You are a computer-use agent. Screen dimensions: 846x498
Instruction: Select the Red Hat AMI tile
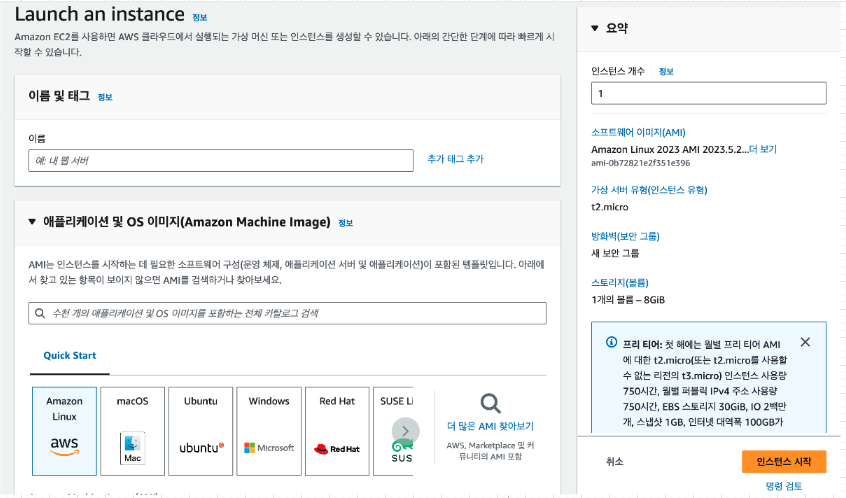click(337, 431)
